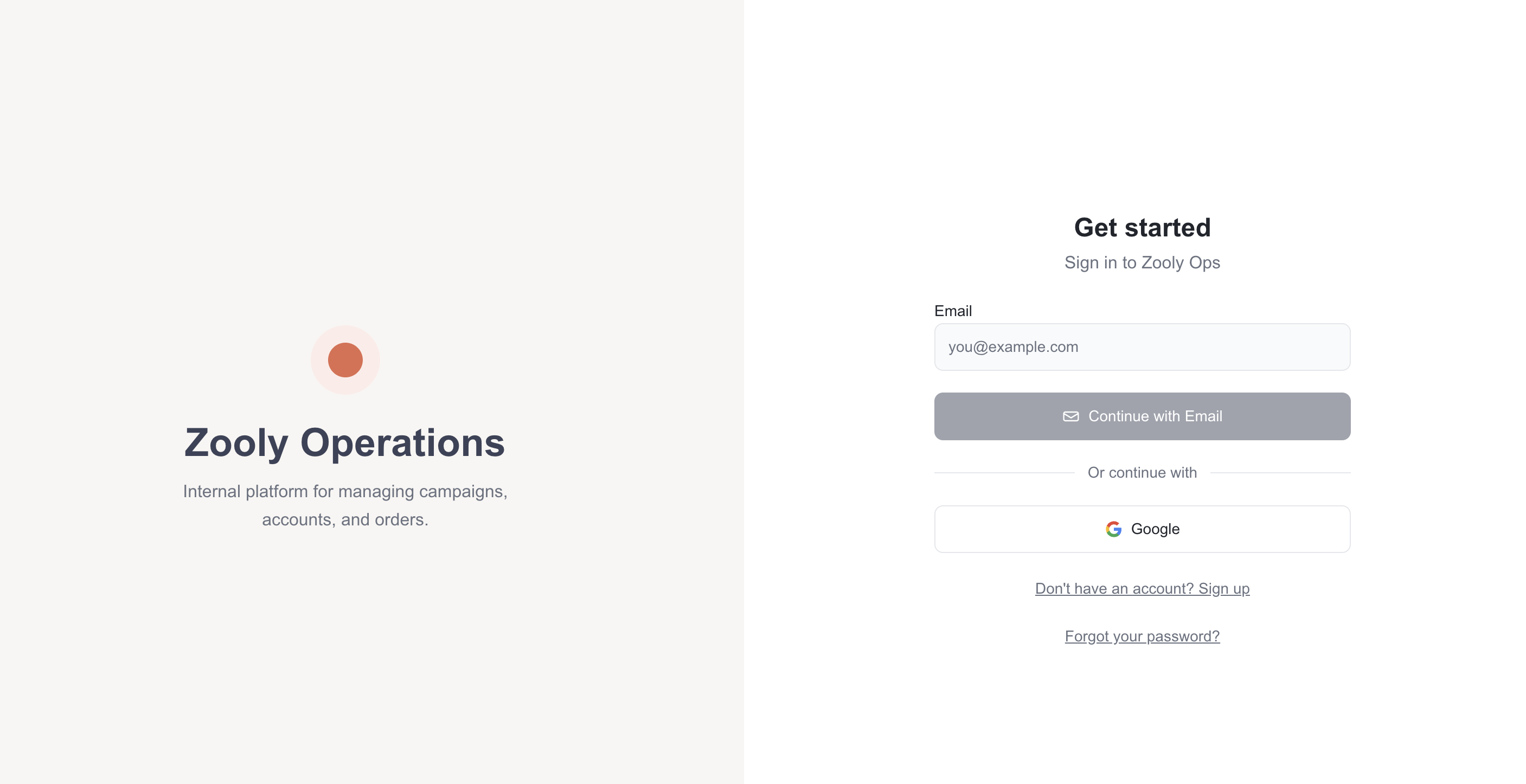Follow the Forgot your password link
The width and height of the screenshot is (1526, 784).
[x=1142, y=636]
